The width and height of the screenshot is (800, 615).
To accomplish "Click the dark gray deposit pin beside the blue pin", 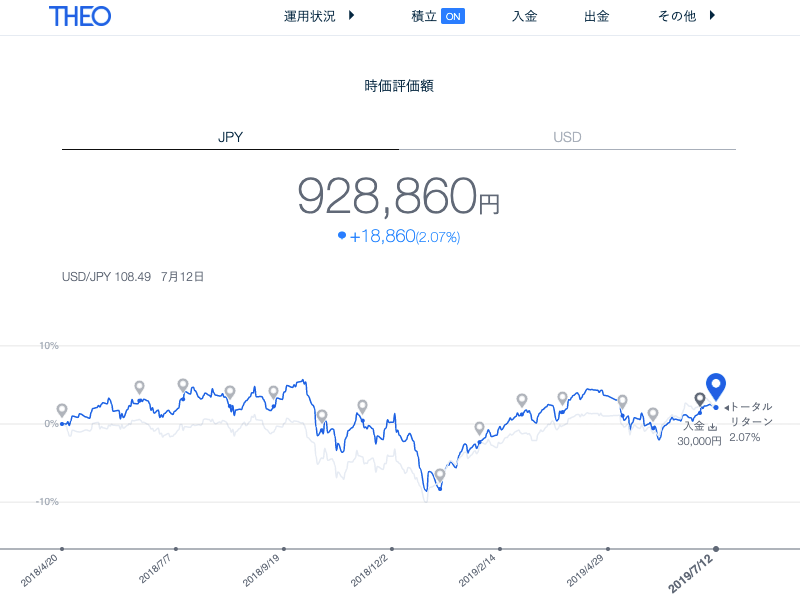I will point(700,399).
